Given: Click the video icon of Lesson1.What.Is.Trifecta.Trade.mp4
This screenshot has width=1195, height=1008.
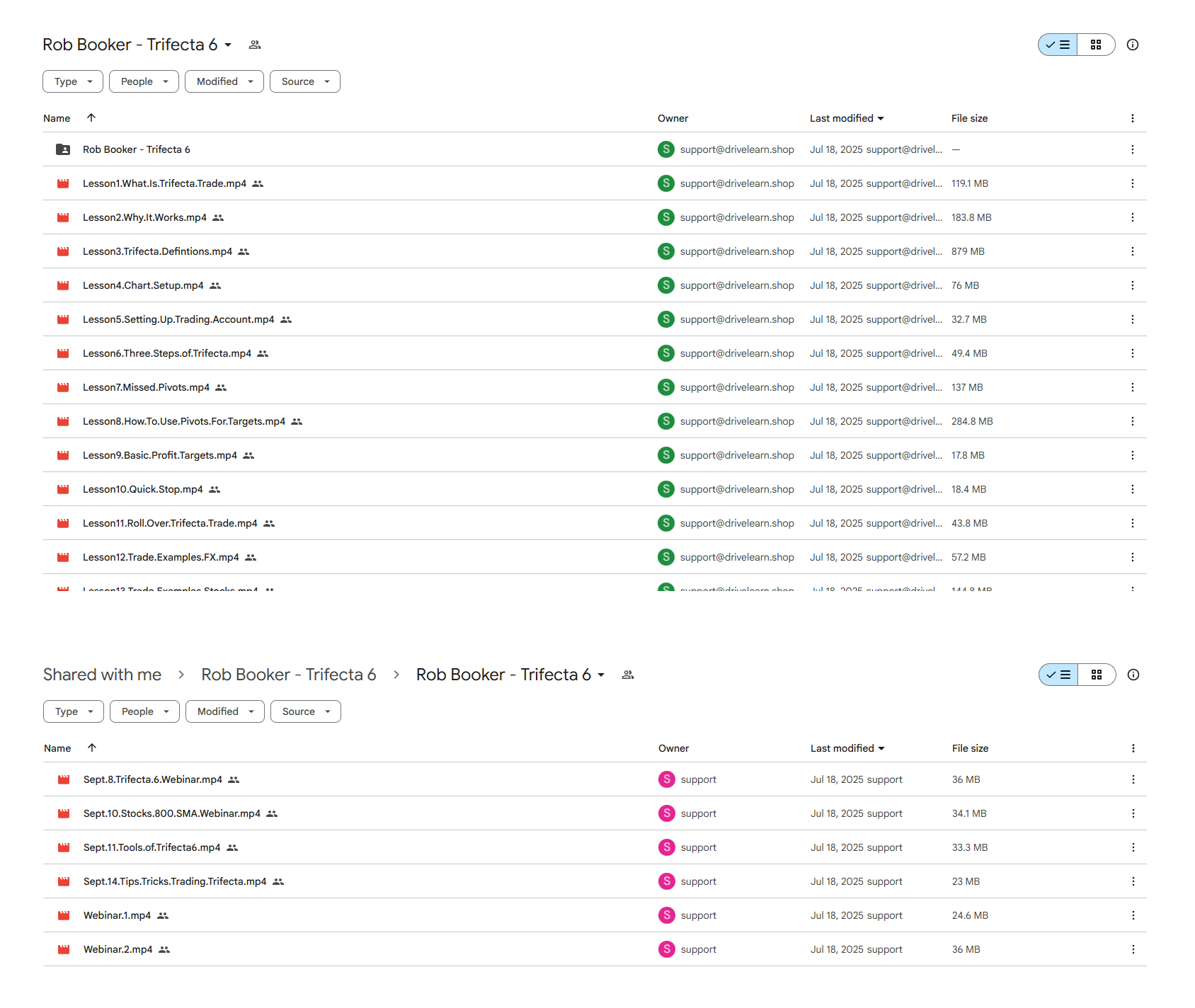Looking at the screenshot, I should [63, 183].
